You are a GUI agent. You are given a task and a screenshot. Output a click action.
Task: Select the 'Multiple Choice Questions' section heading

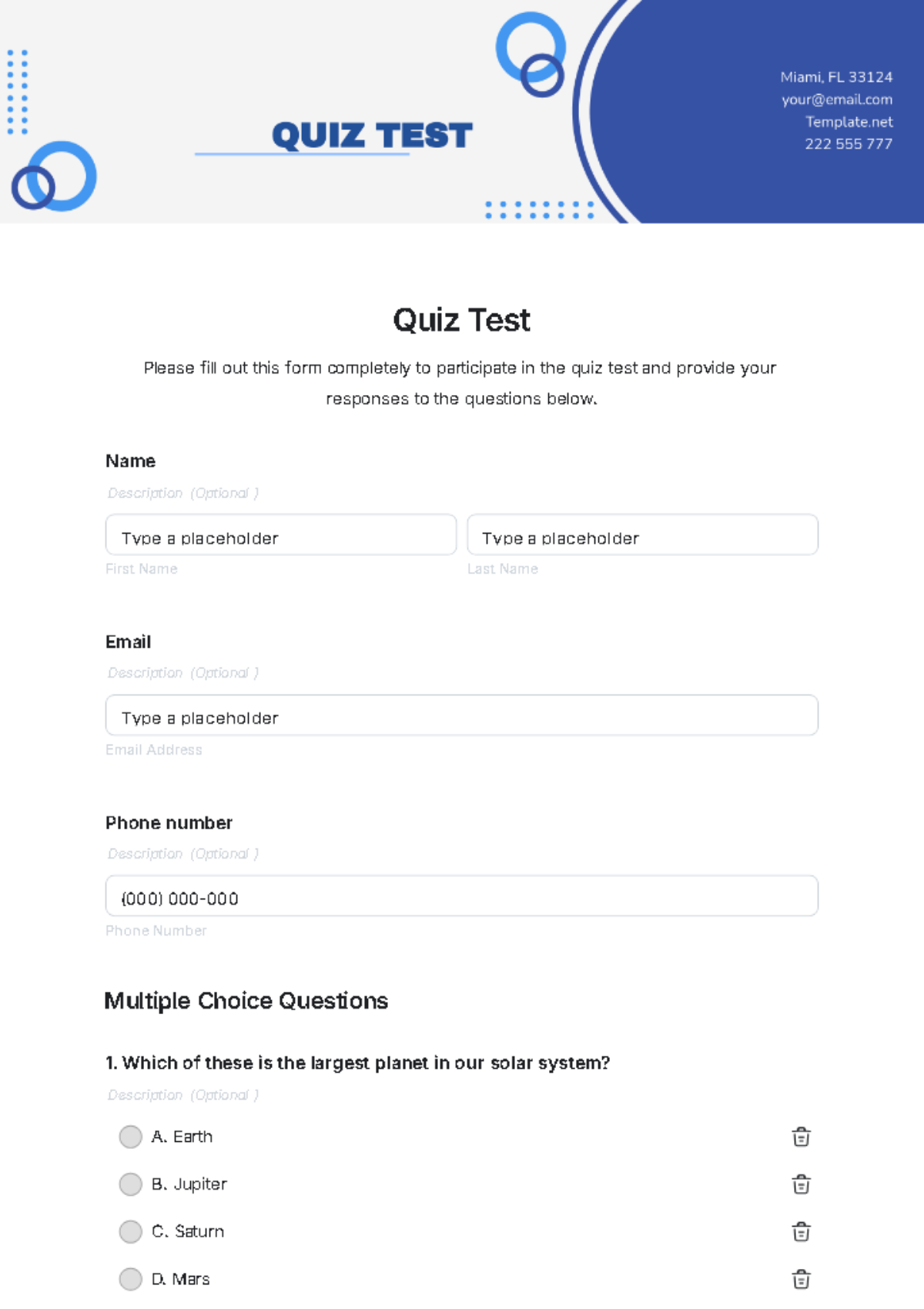[246, 1001]
